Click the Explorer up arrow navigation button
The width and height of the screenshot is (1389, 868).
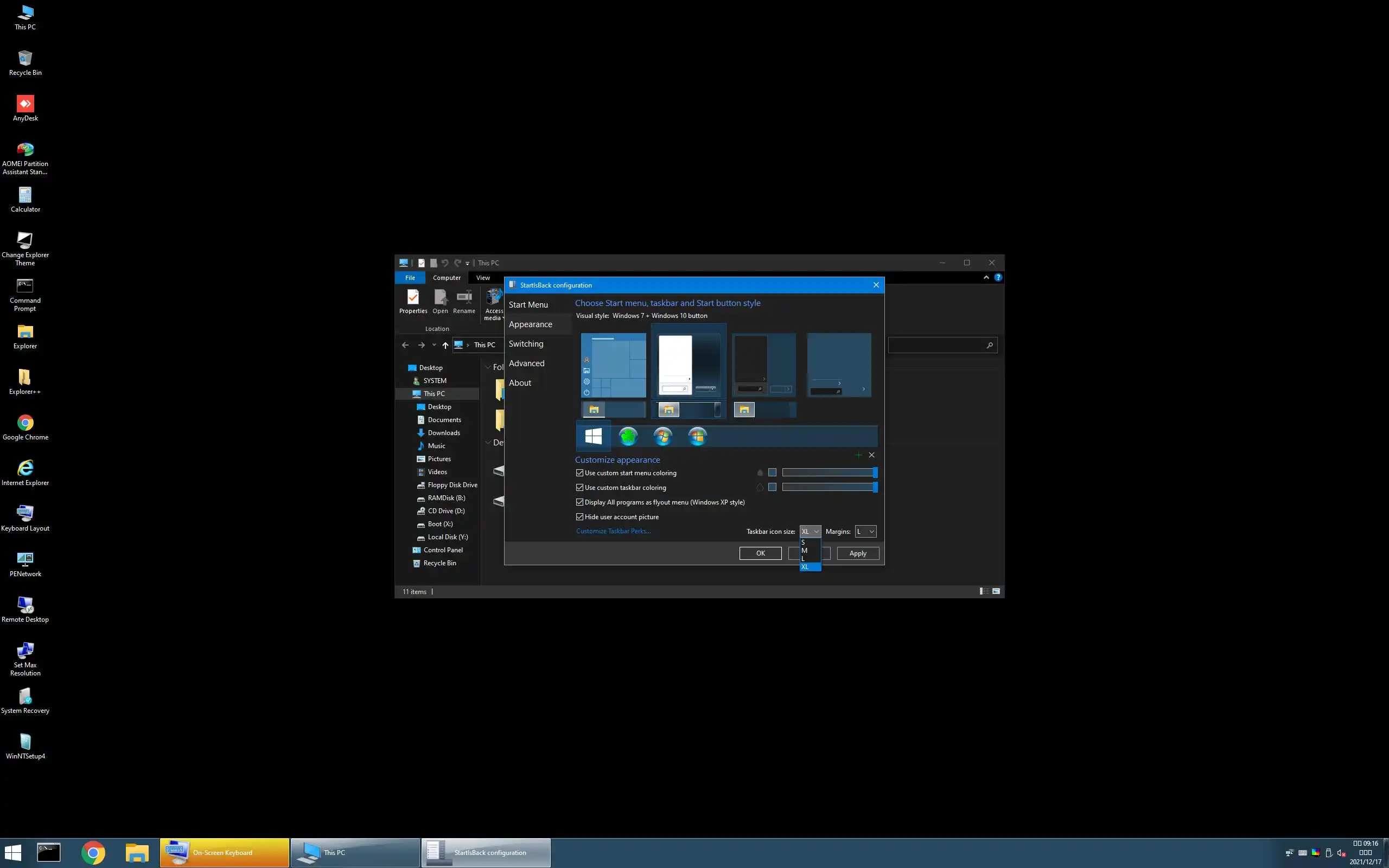(445, 345)
